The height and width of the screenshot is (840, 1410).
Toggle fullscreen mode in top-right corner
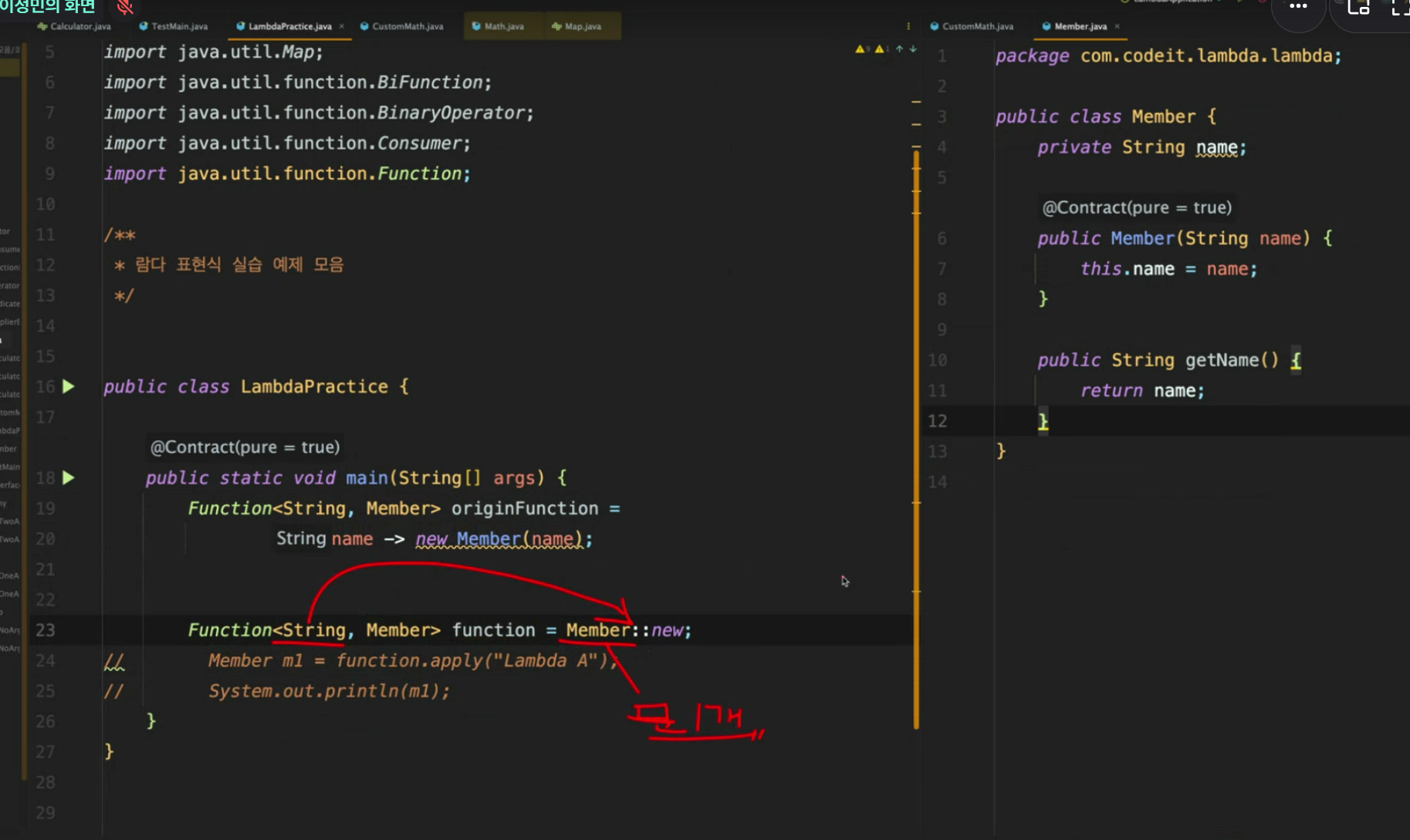tap(1399, 8)
